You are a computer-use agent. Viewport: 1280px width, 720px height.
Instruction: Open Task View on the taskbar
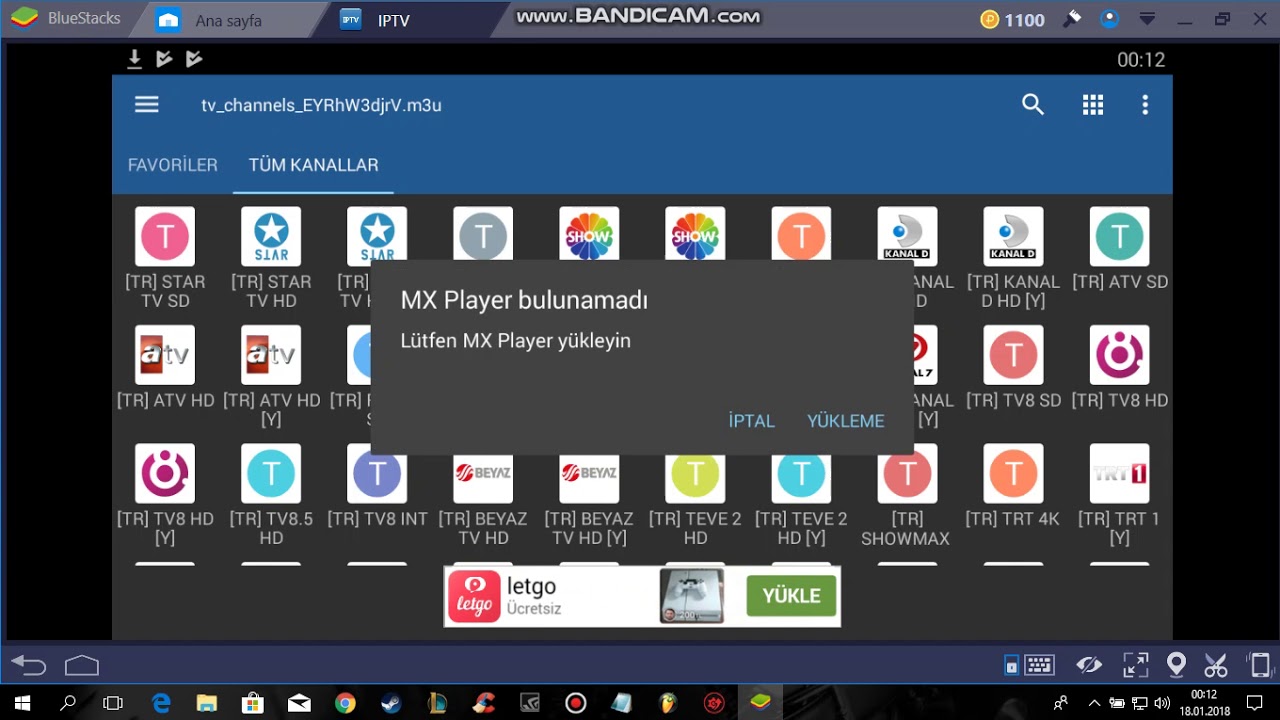113,703
